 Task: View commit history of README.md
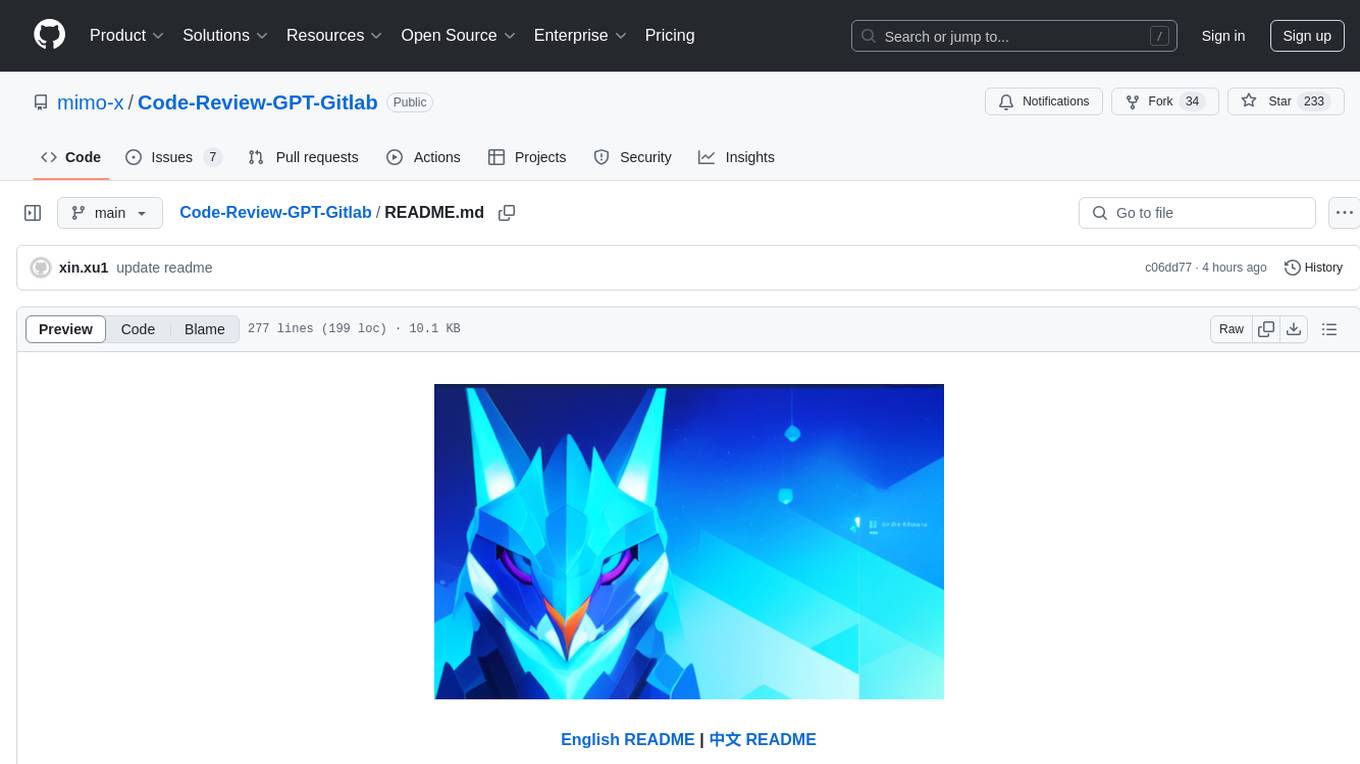coord(1313,267)
